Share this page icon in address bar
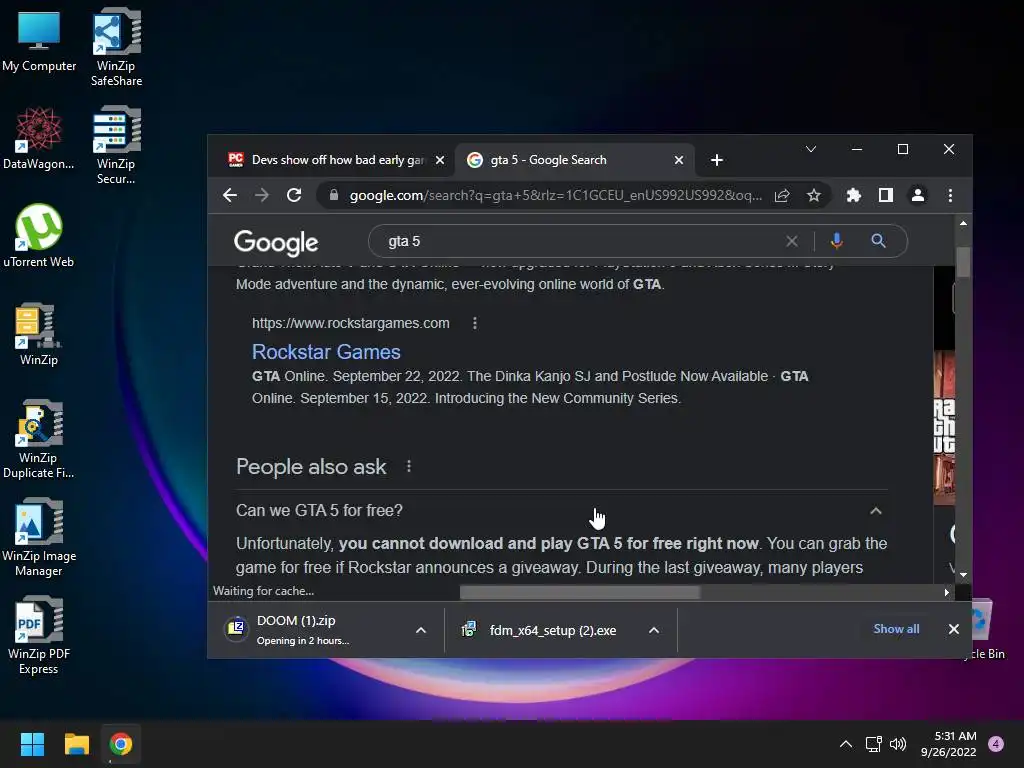Viewport: 1024px width, 768px height. tap(782, 195)
